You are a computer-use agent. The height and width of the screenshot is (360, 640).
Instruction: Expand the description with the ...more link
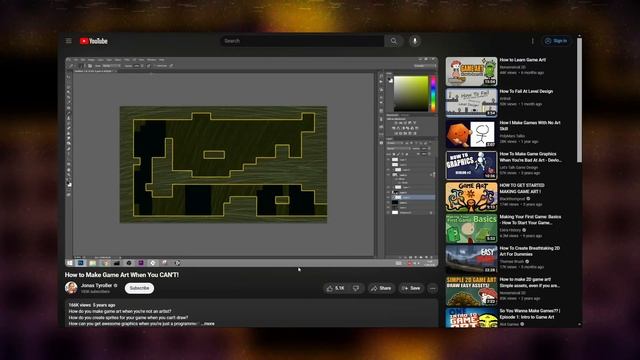pyautogui.click(x=208, y=323)
